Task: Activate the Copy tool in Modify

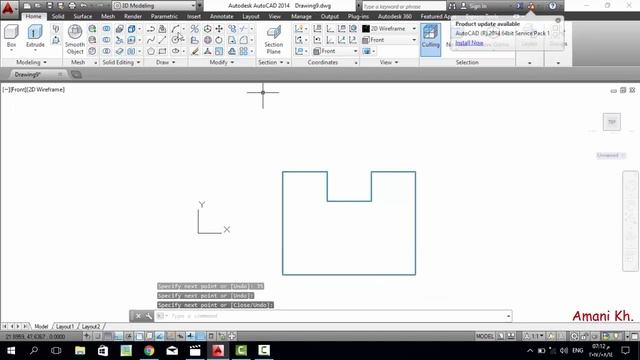Action: (x=232, y=29)
